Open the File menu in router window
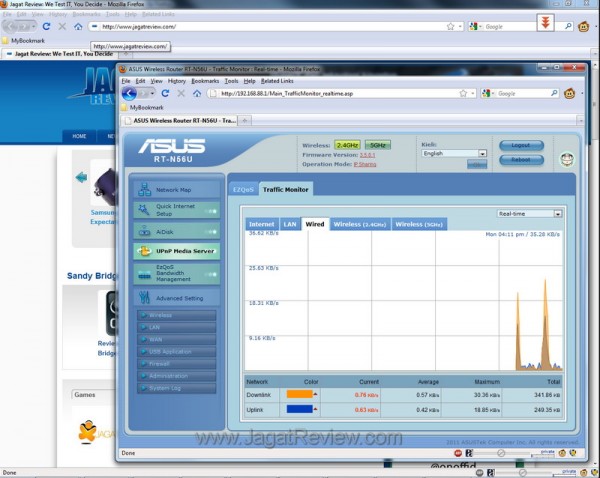Viewport: 600px width, 478px height. coord(126,81)
